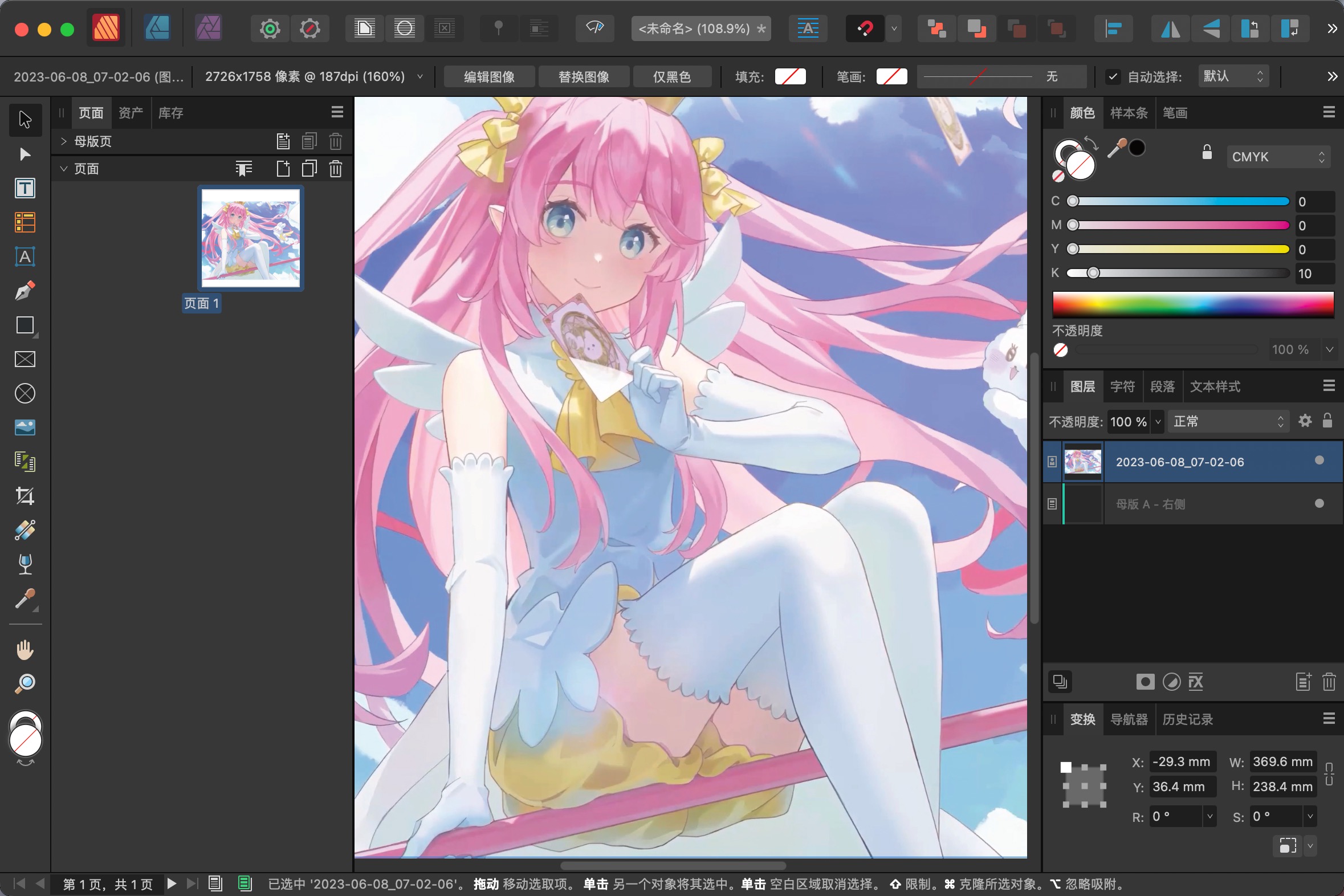Screen dimensions: 1344x896
Task: Switch to the 导航器 tab
Action: coord(1129,719)
